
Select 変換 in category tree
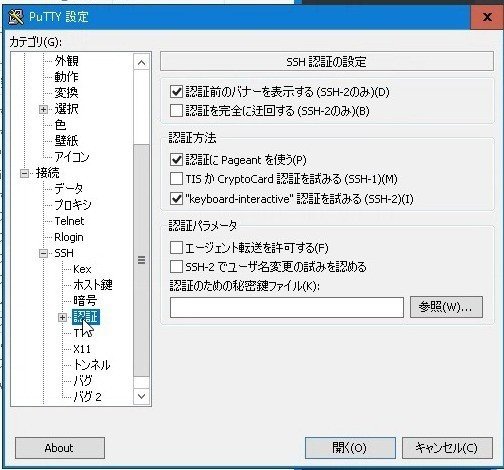(x=67, y=93)
